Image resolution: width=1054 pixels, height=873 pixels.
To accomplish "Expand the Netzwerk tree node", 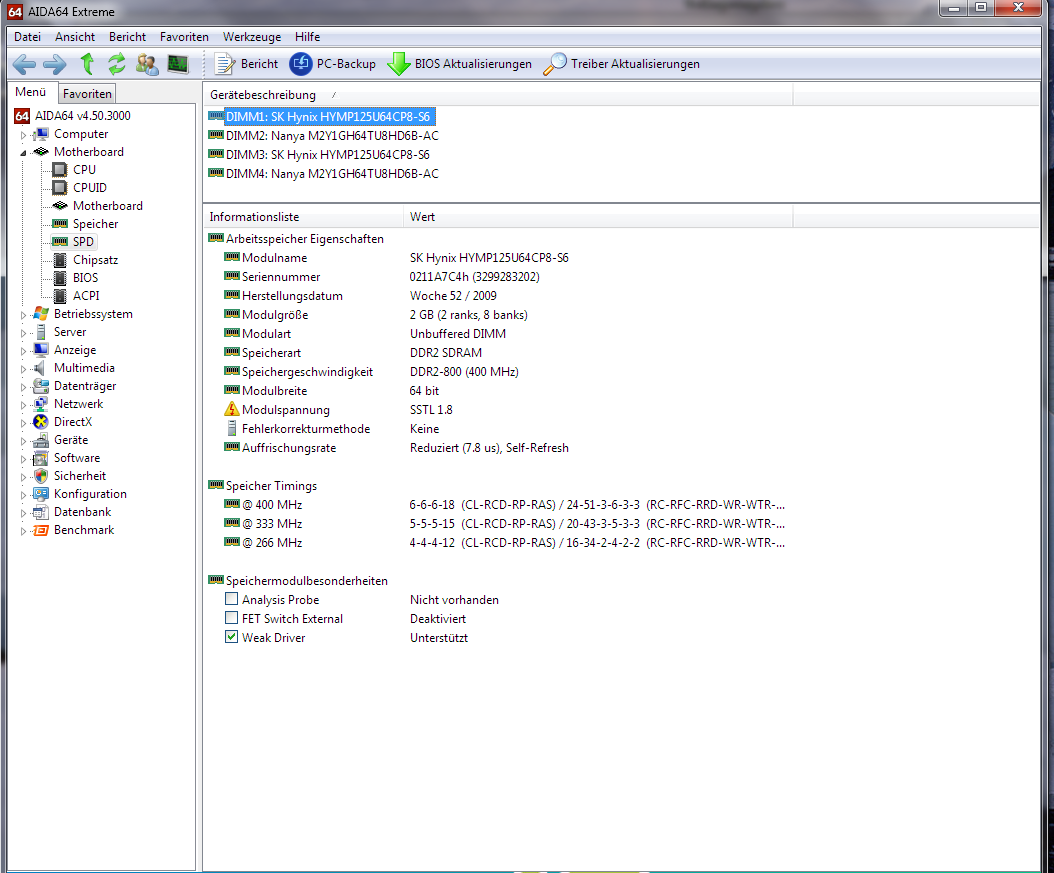I will [x=23, y=405].
